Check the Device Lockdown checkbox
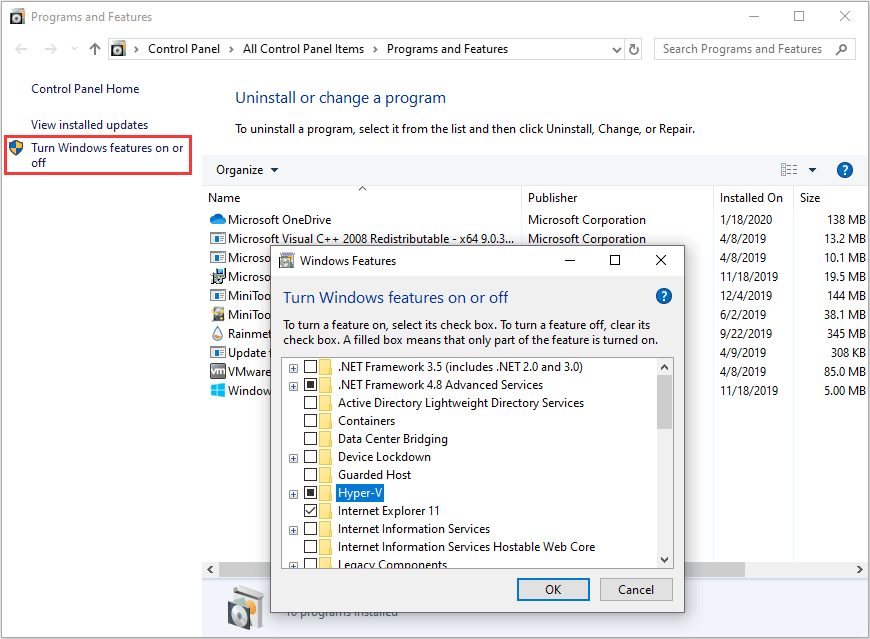This screenshot has height=639, width=870. [311, 457]
